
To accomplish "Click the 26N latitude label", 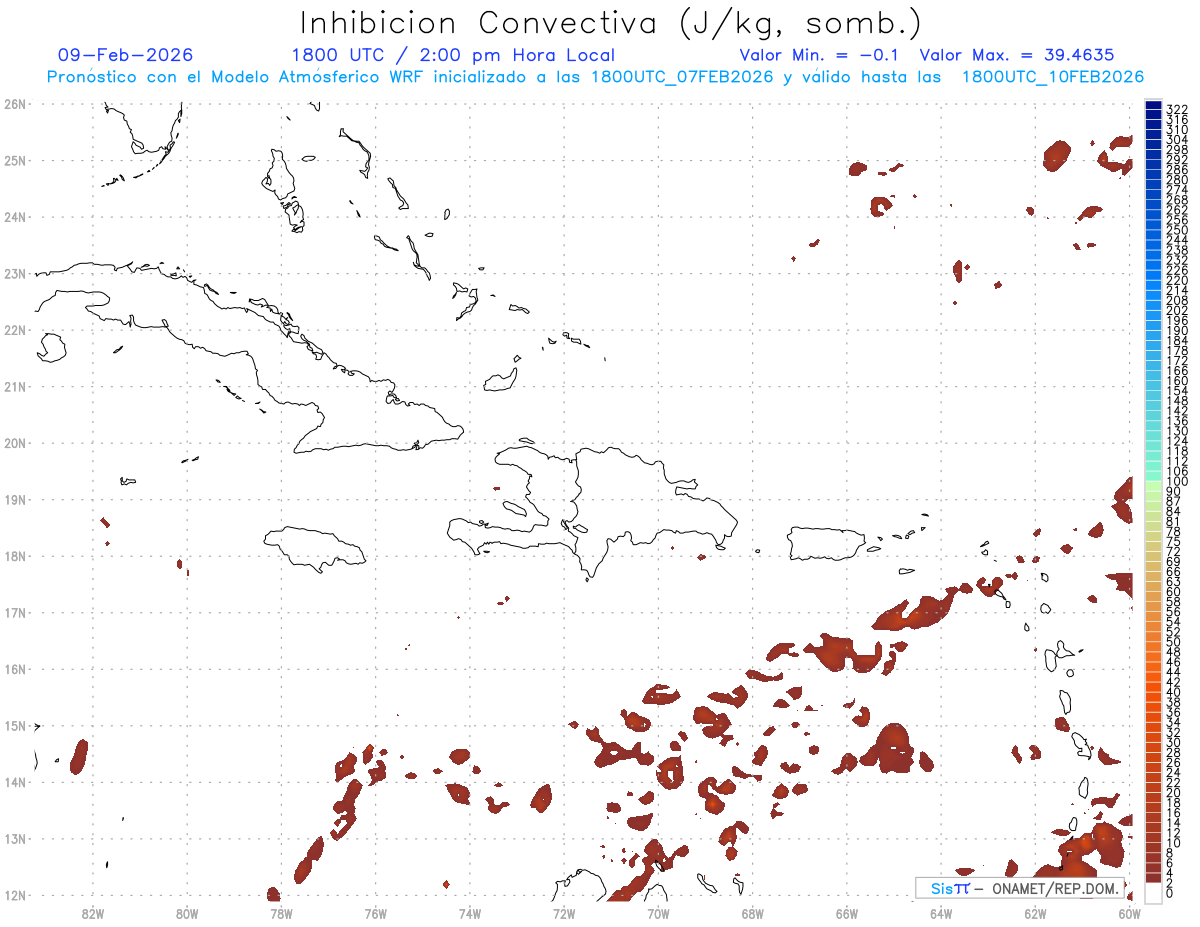I will pyautogui.click(x=15, y=104).
